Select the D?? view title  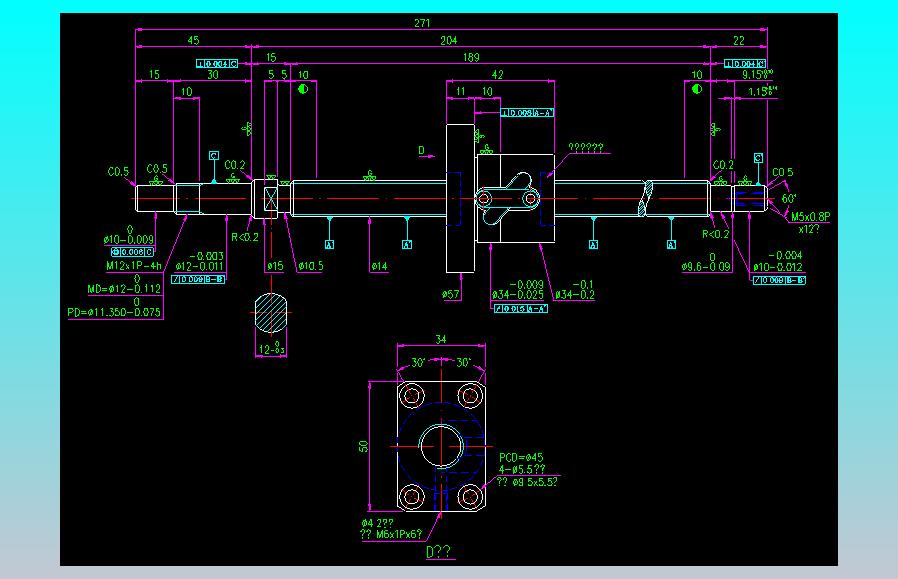pos(439,552)
